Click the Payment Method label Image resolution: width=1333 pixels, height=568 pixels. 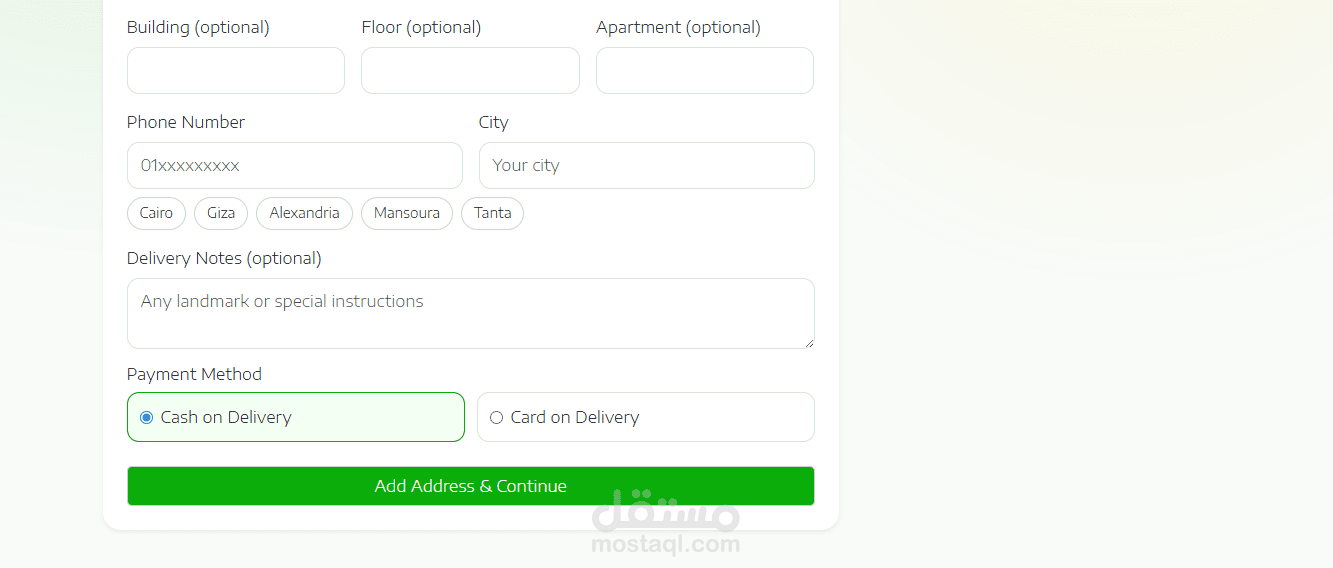(x=194, y=374)
